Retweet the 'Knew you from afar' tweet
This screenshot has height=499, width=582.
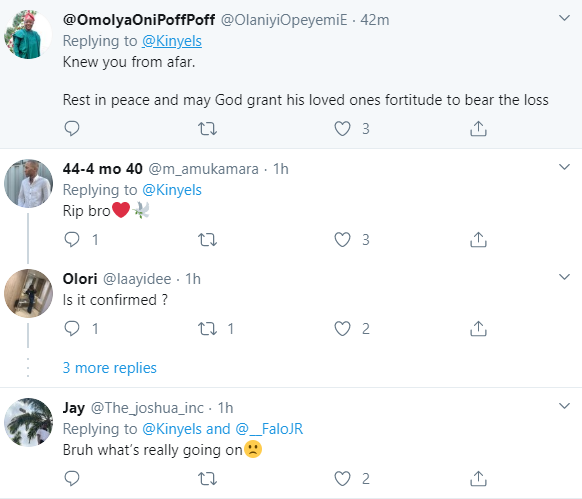(x=207, y=128)
